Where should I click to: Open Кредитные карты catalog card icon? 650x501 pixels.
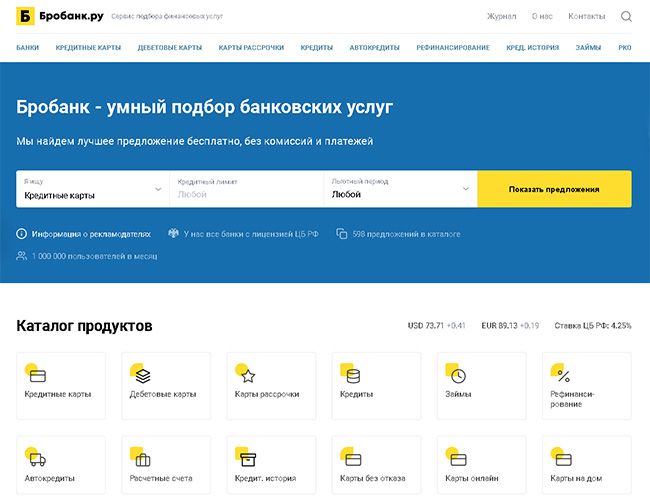pyautogui.click(x=36, y=373)
